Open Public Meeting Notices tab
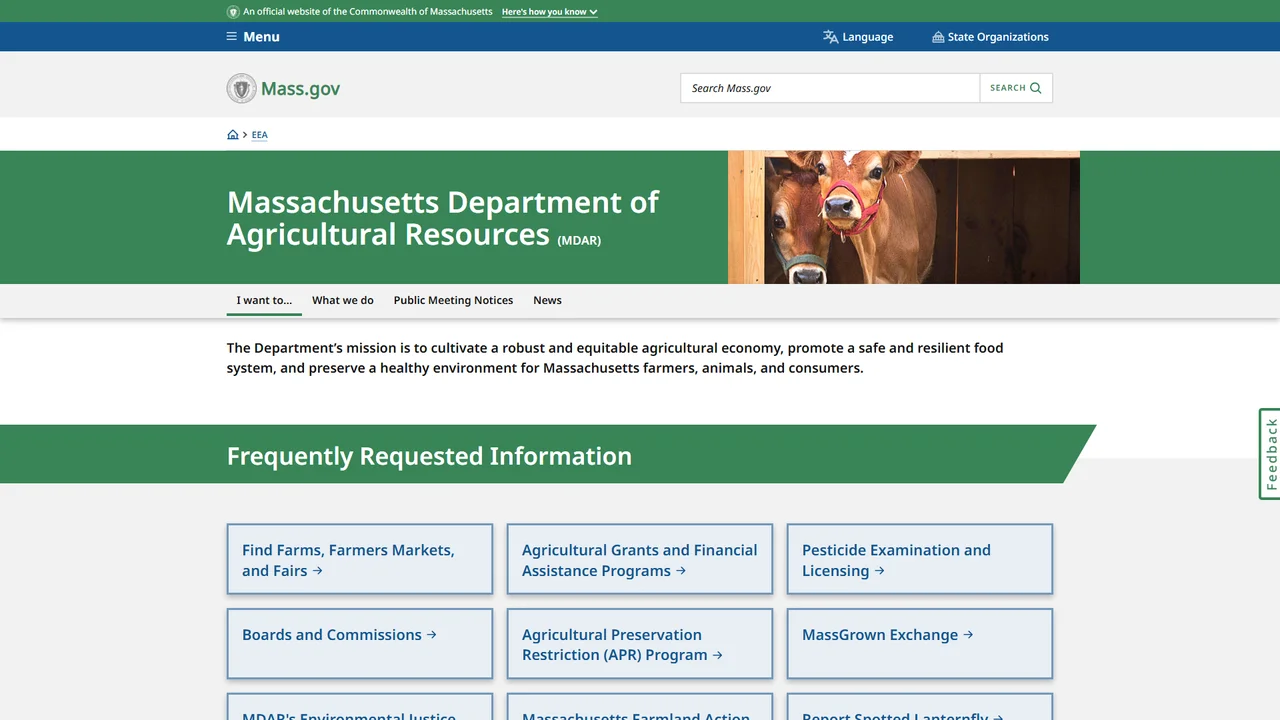This screenshot has height=720, width=1280. [453, 300]
